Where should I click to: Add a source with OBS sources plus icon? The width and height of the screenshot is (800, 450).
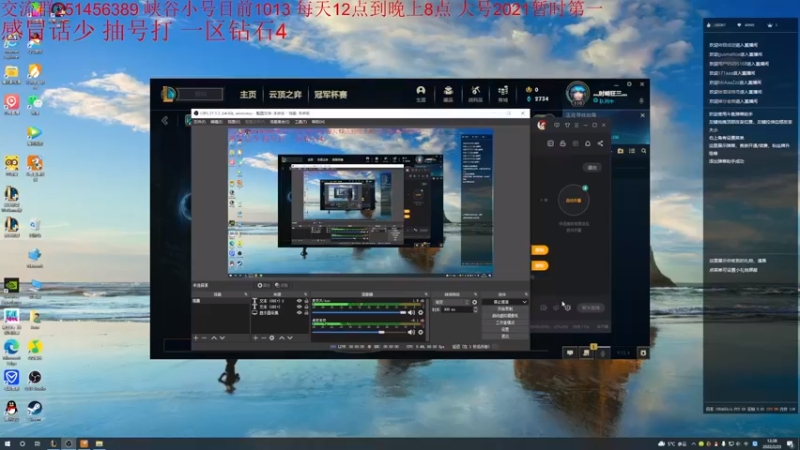coord(255,338)
